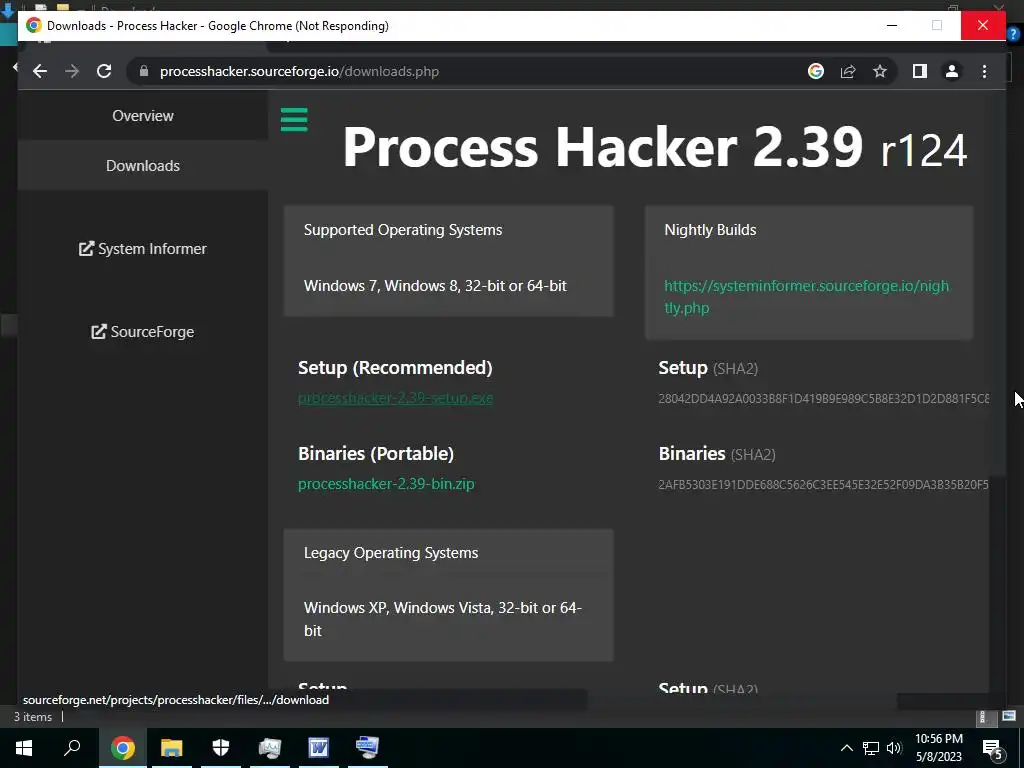This screenshot has height=768, width=1024.
Task: Click the Nightly Builds card title
Action: (x=710, y=230)
